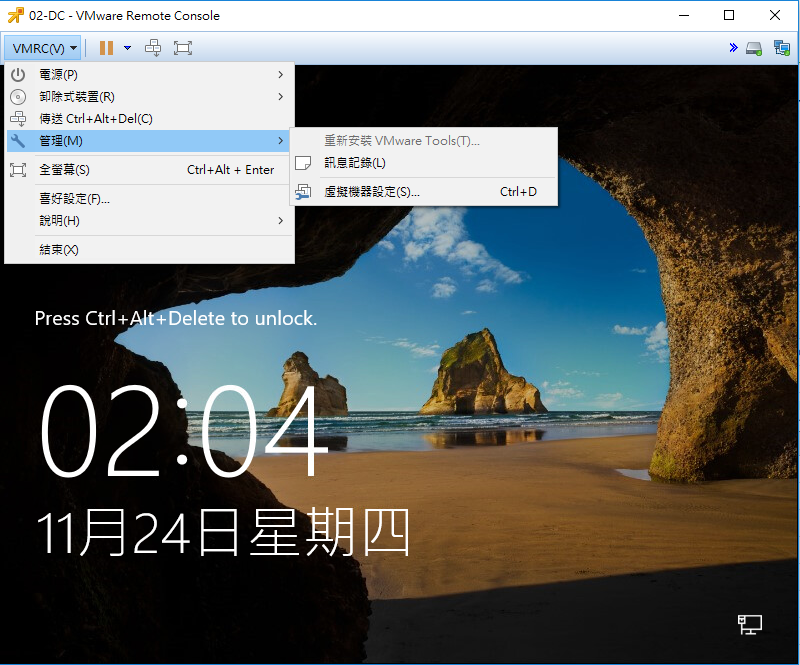Click the suspend/pause VM toolbar icon

104,47
